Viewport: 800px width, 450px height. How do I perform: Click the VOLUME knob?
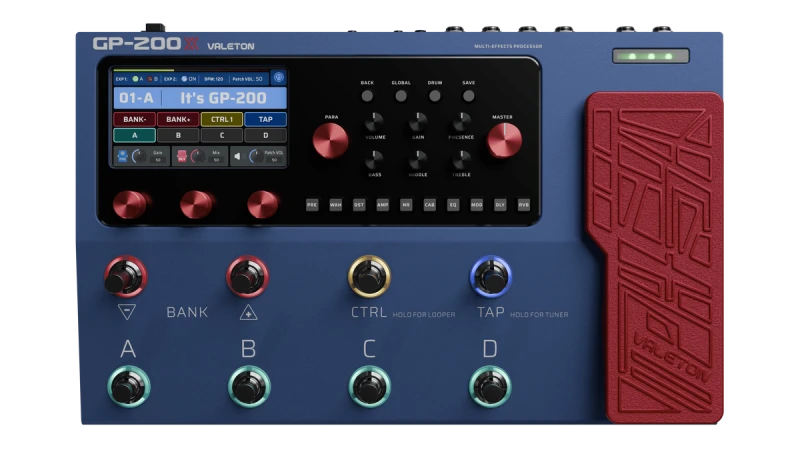[x=374, y=122]
